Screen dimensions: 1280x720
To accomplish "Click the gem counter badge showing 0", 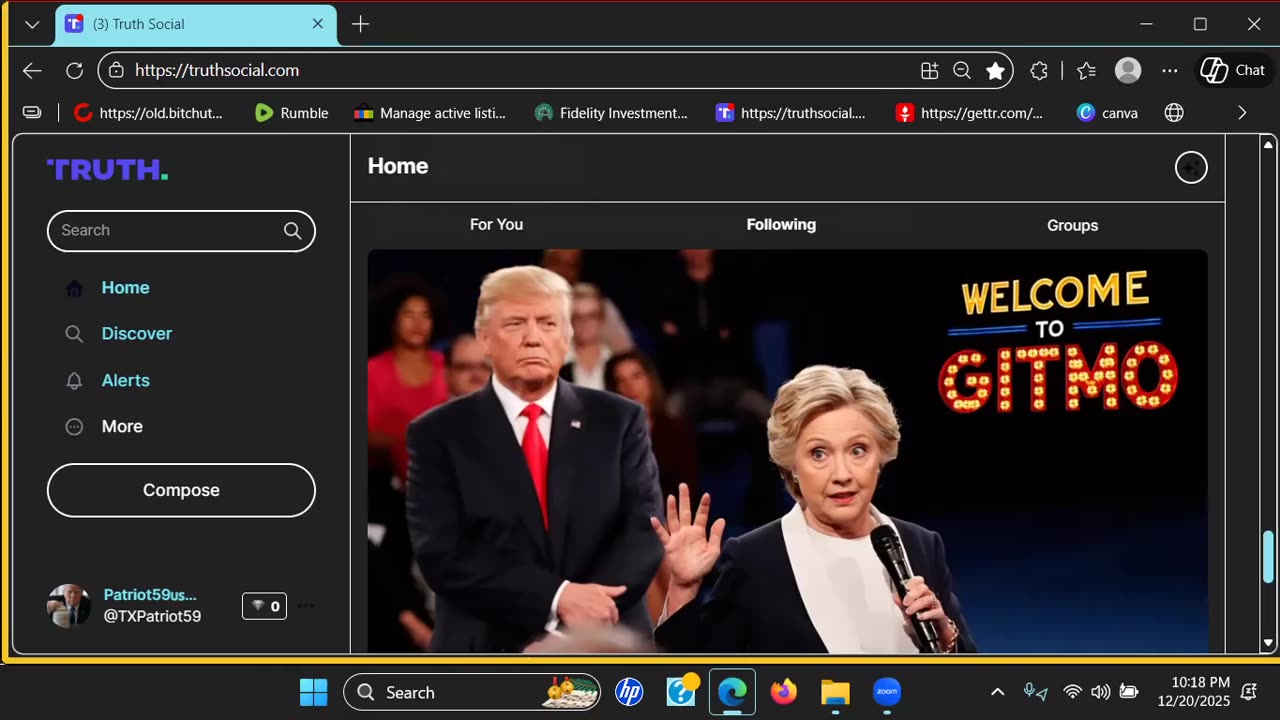I will click(x=264, y=606).
